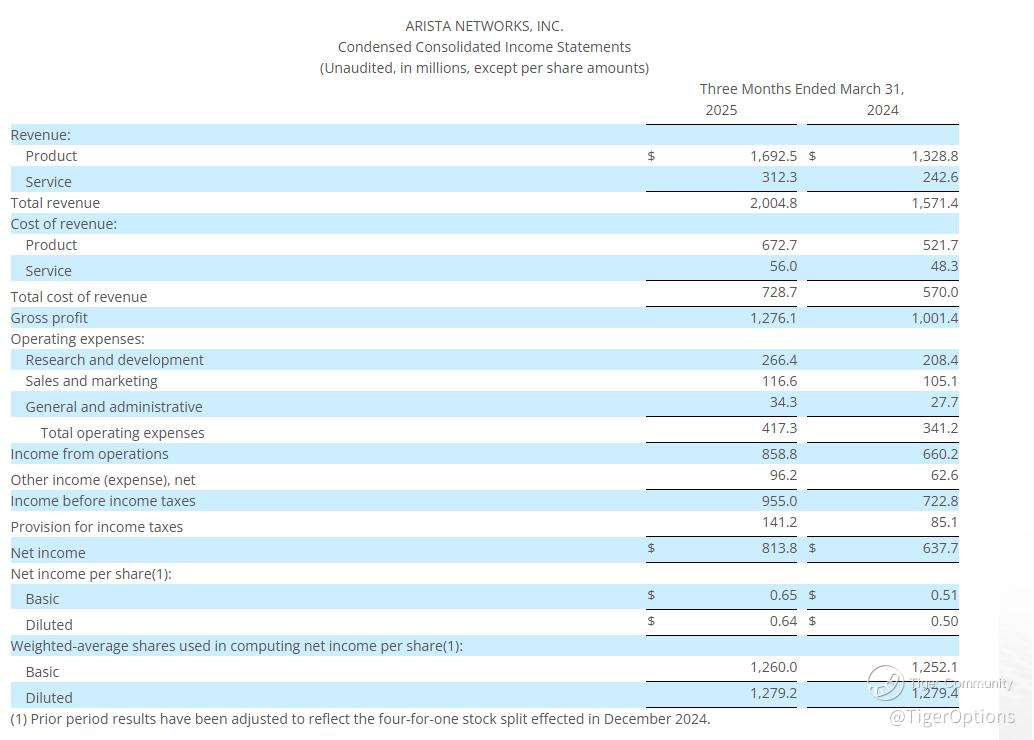Select service revenue value 242.6

pyautogui.click(x=940, y=177)
